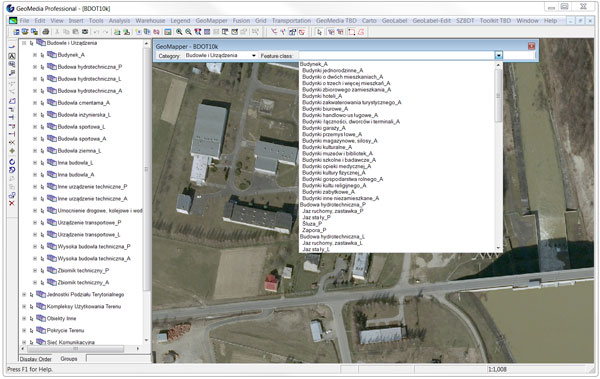Click the rotate icon in left vertical toolbar
The image size is (600, 379).
(x=12, y=161)
